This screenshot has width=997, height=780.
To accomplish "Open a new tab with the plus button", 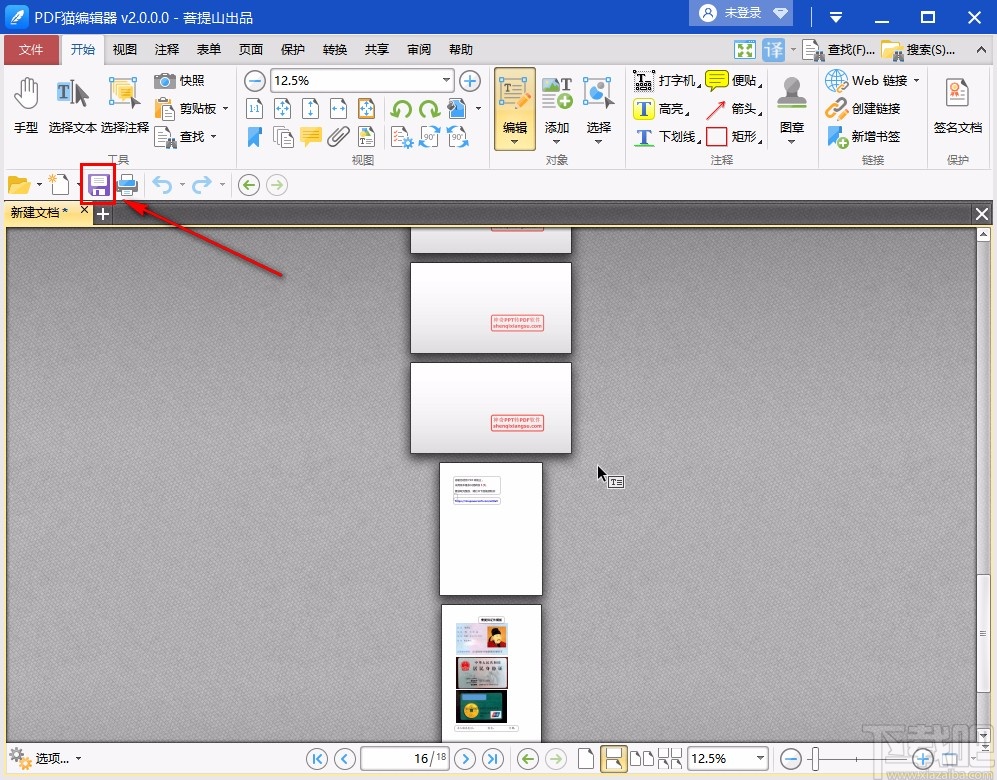I will coord(102,214).
